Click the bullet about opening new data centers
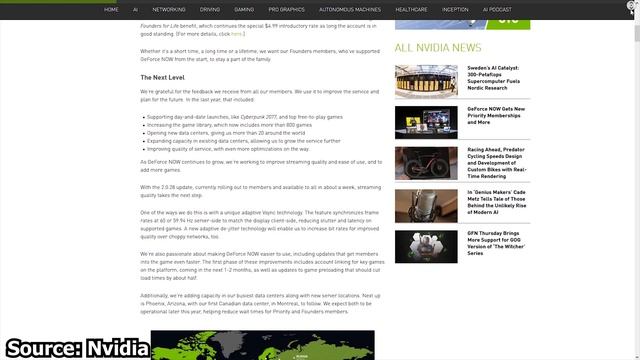Viewport: 640px width, 360px height. point(226,133)
